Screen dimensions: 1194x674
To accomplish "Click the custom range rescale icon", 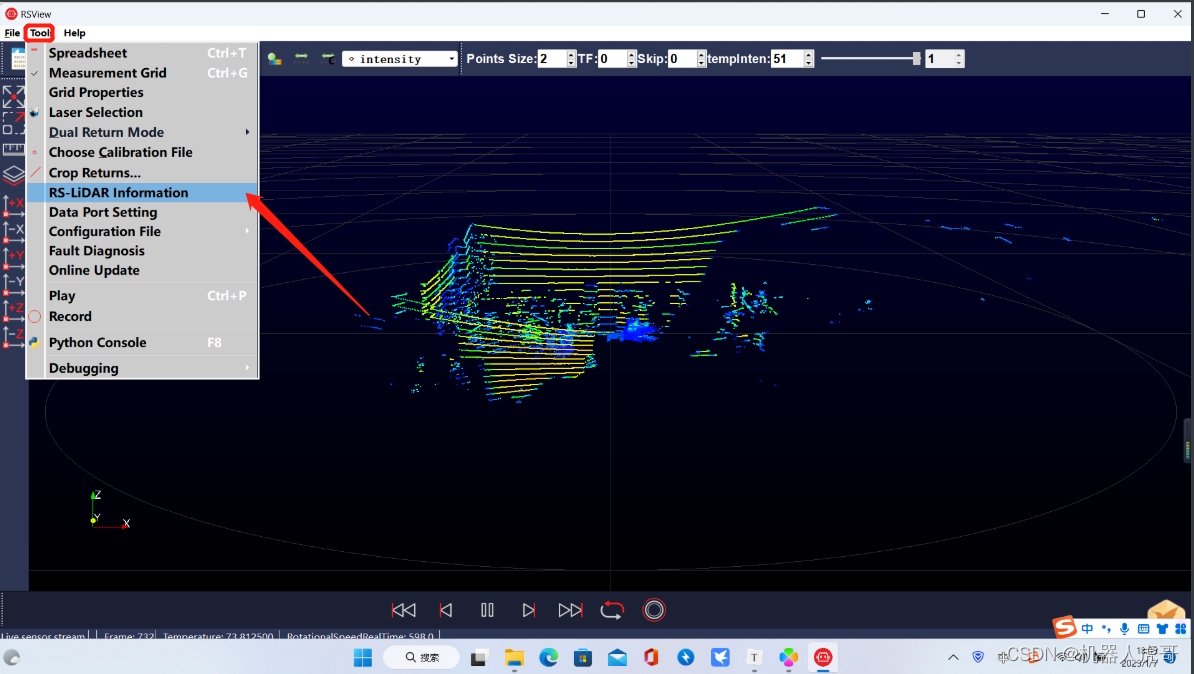I will pyautogui.click(x=328, y=59).
